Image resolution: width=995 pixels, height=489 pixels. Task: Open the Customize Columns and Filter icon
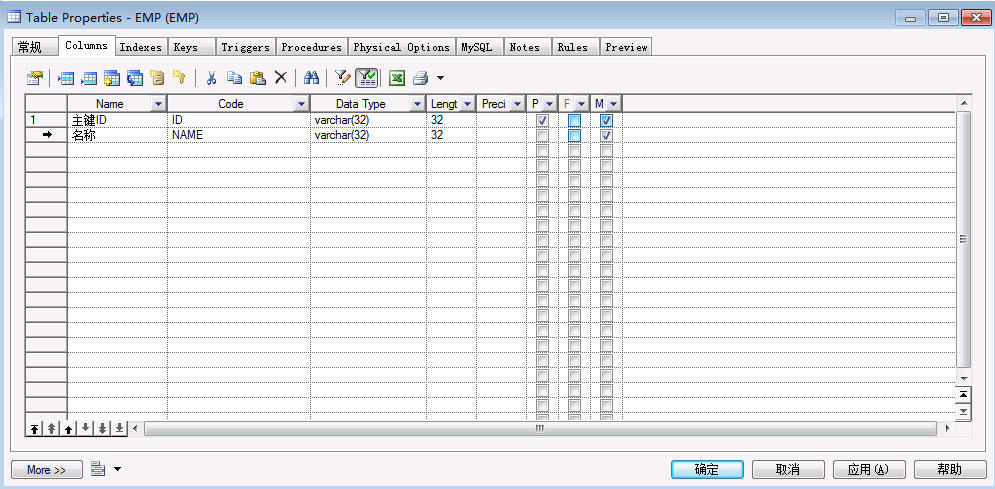343,78
